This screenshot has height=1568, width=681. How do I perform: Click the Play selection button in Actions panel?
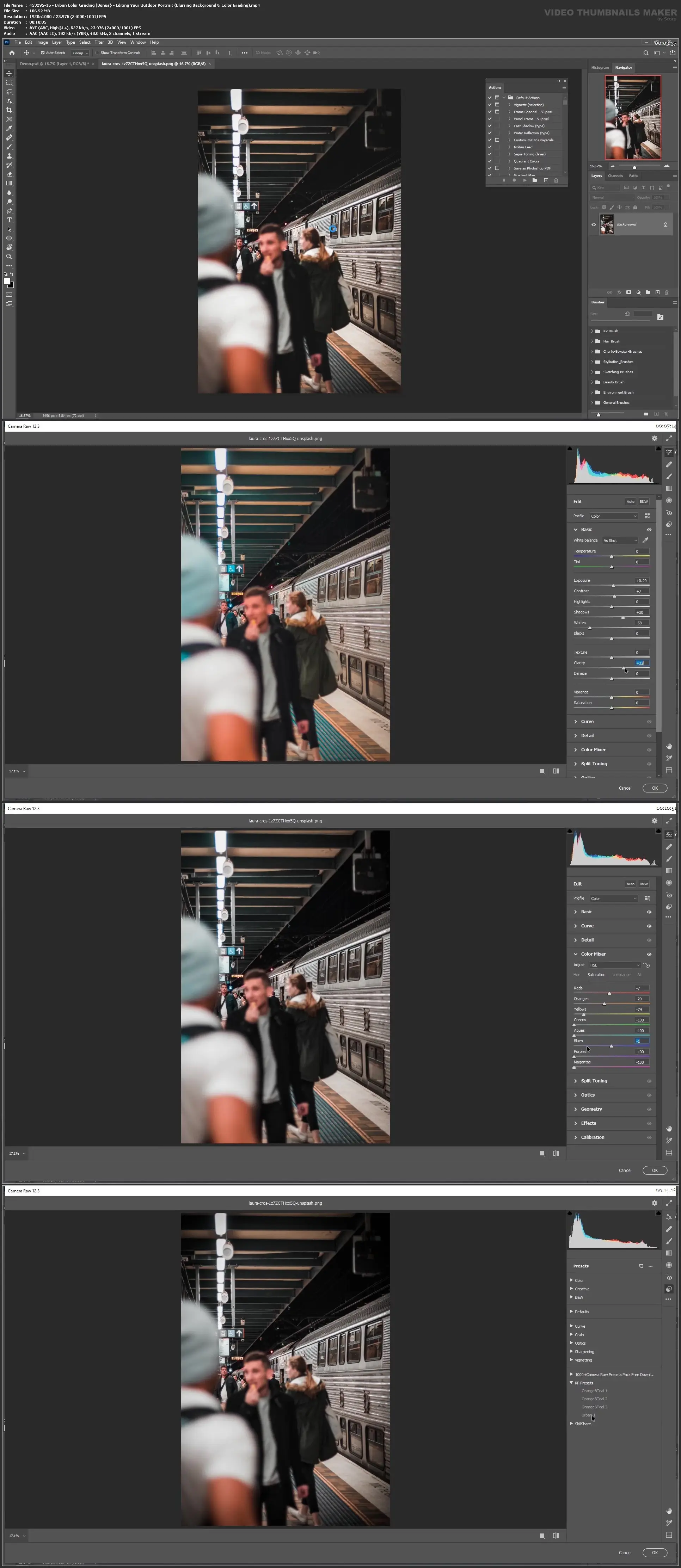pyautogui.click(x=524, y=180)
